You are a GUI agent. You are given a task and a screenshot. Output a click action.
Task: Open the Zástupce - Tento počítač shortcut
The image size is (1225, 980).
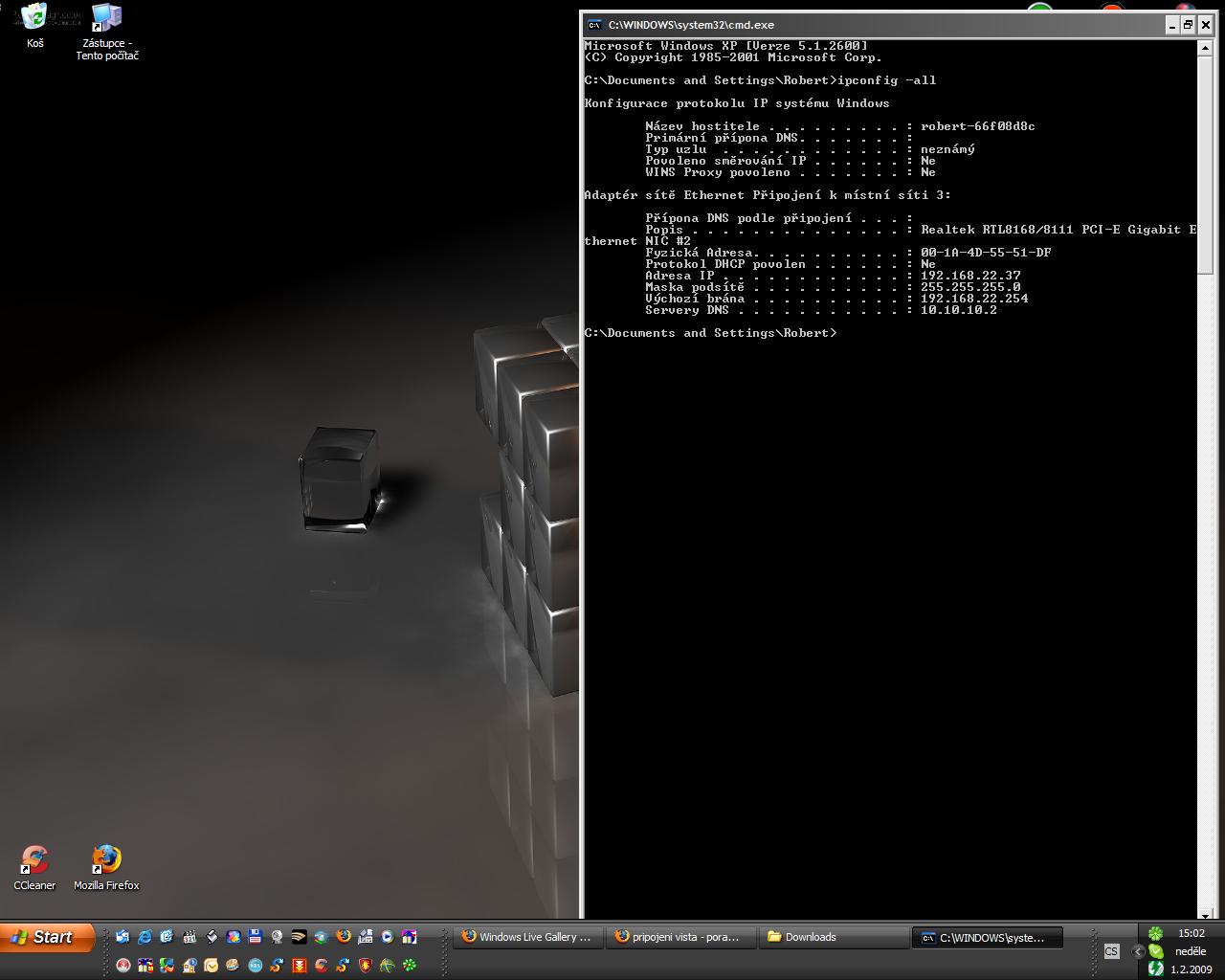(x=106, y=18)
